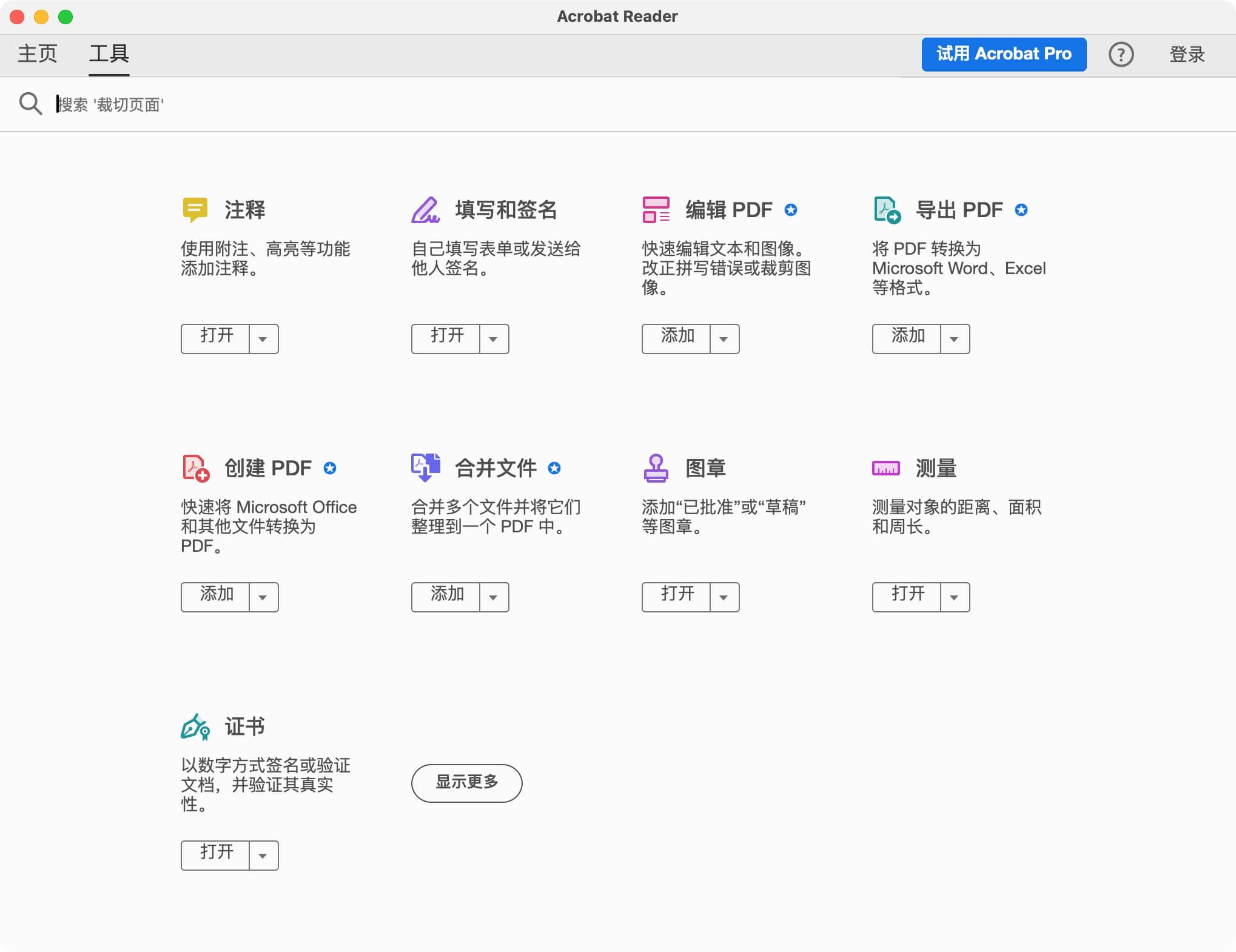Click the Measure (测量) ruler icon
Image resolution: width=1236 pixels, height=952 pixels.
[x=885, y=468]
